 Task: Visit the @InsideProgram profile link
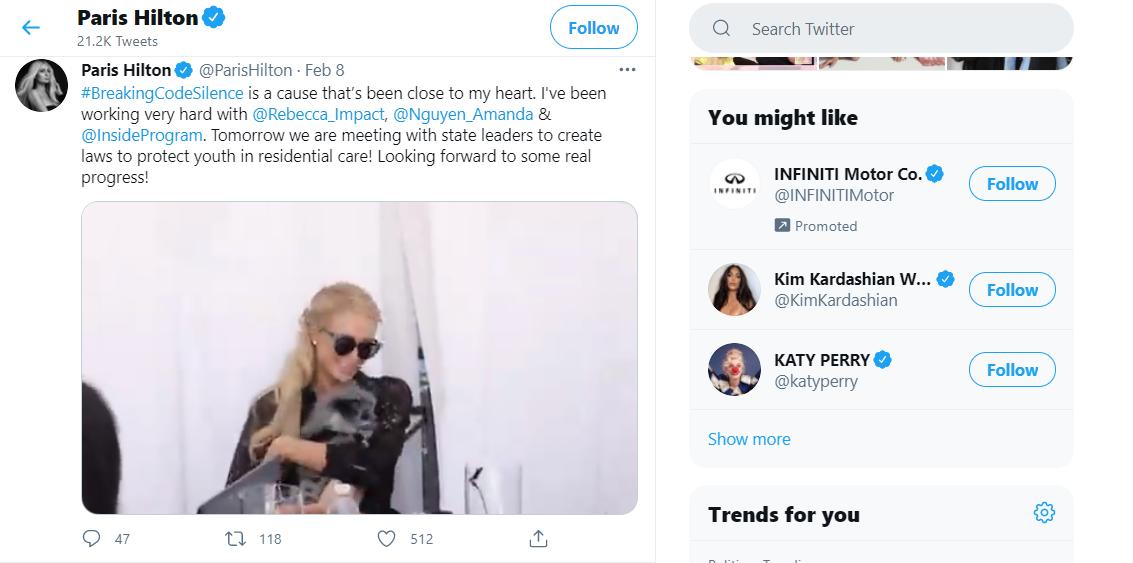142,135
